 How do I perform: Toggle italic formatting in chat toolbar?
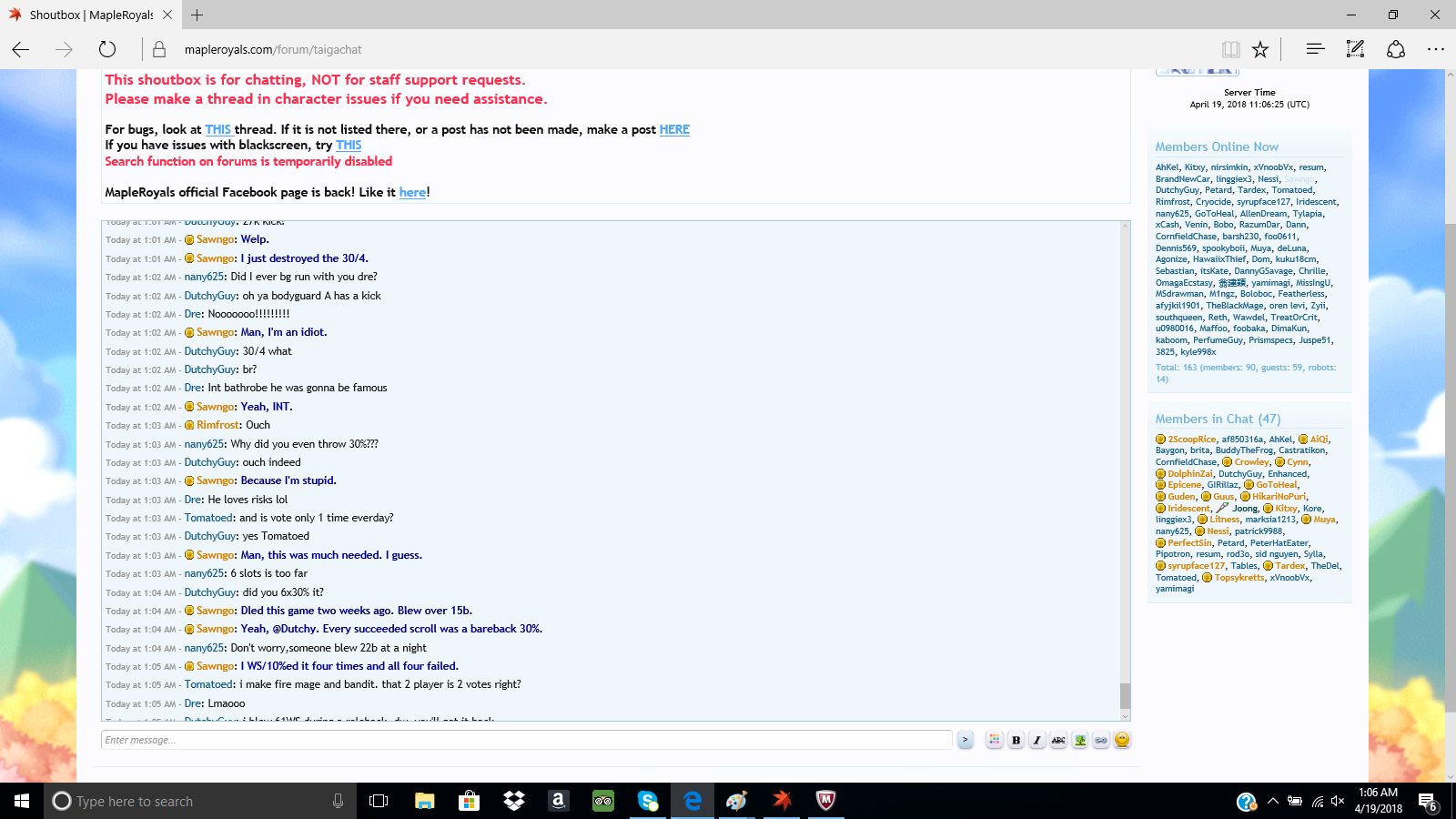pos(1036,740)
